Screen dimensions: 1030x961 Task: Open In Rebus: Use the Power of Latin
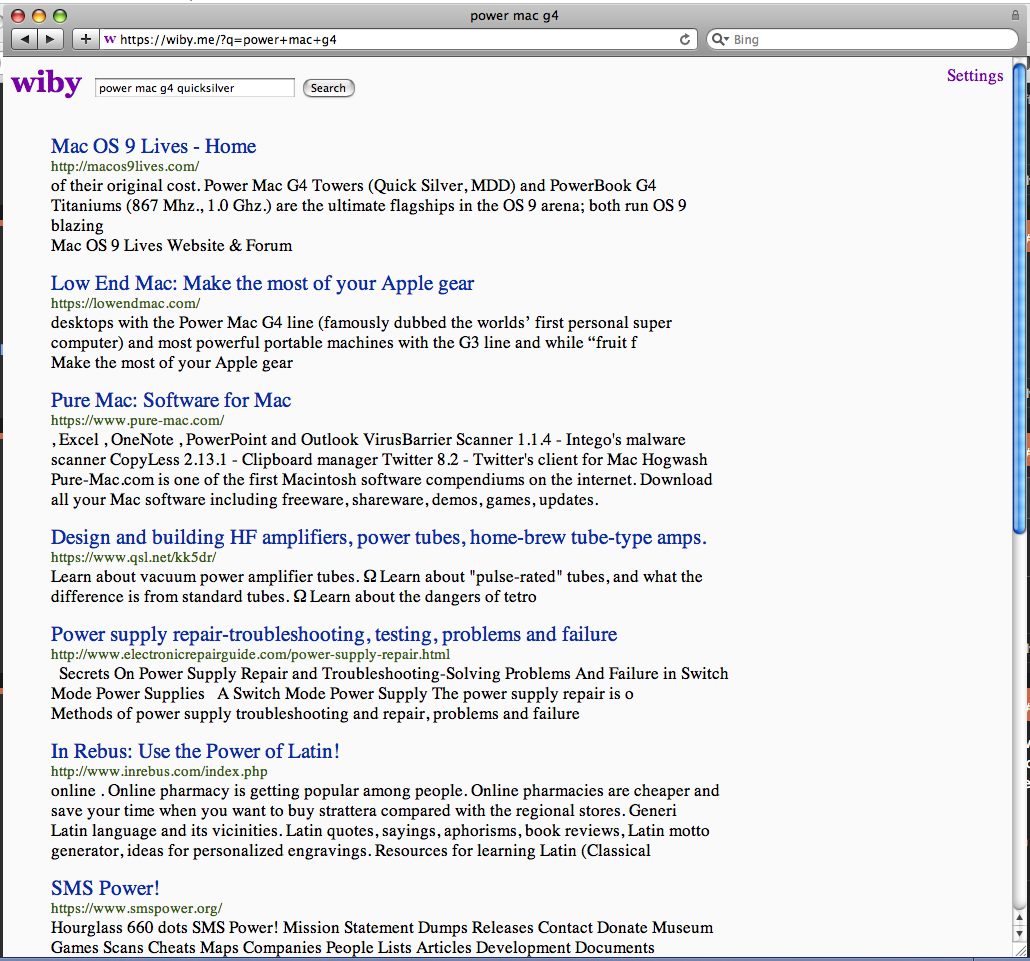[195, 751]
